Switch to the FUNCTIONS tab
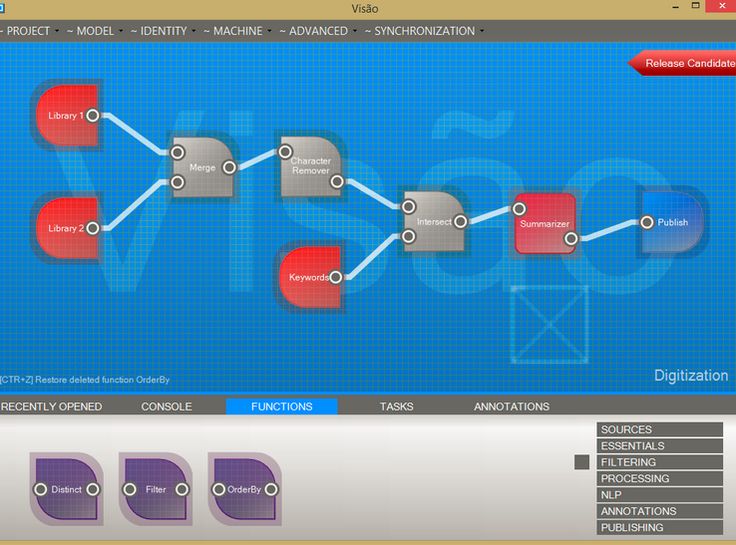The width and height of the screenshot is (736, 545). pyautogui.click(x=282, y=407)
